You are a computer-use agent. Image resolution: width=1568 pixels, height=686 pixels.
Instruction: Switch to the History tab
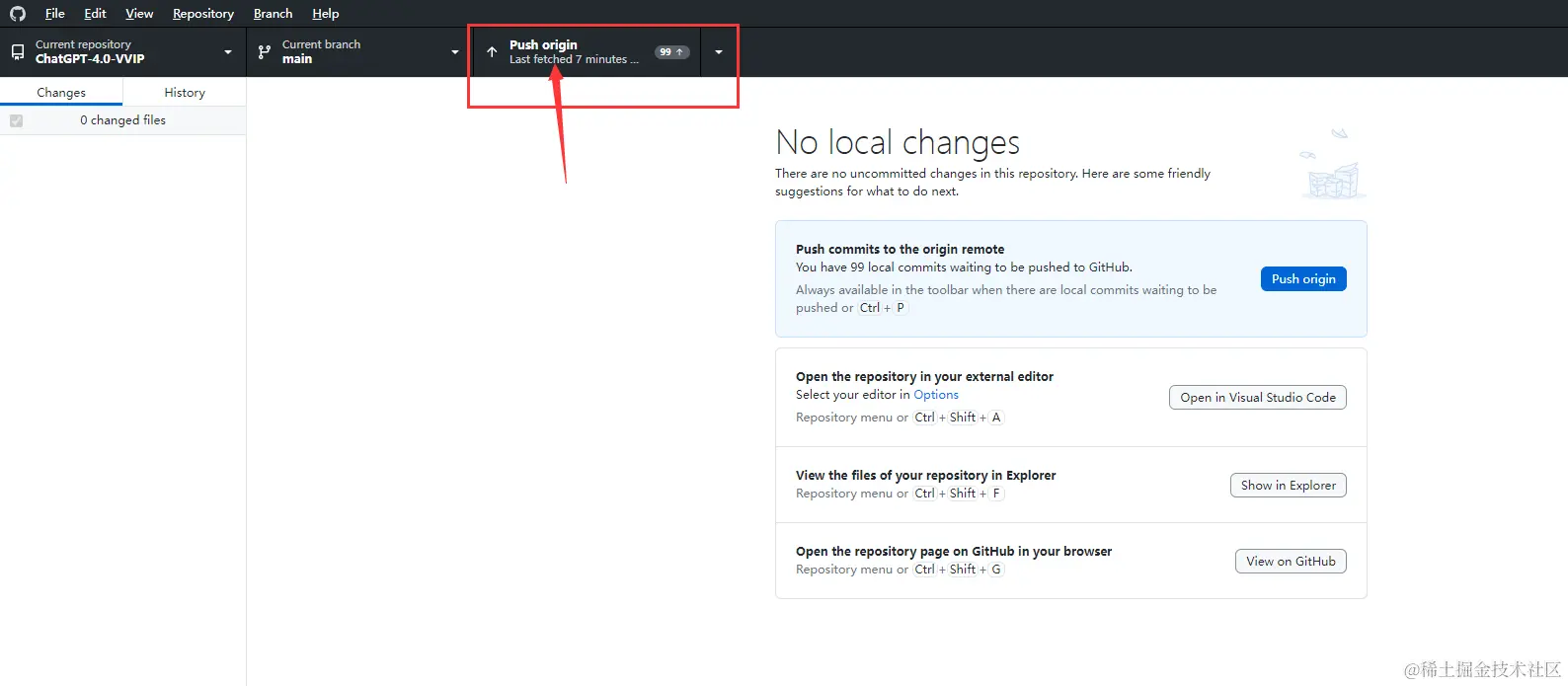[x=185, y=92]
